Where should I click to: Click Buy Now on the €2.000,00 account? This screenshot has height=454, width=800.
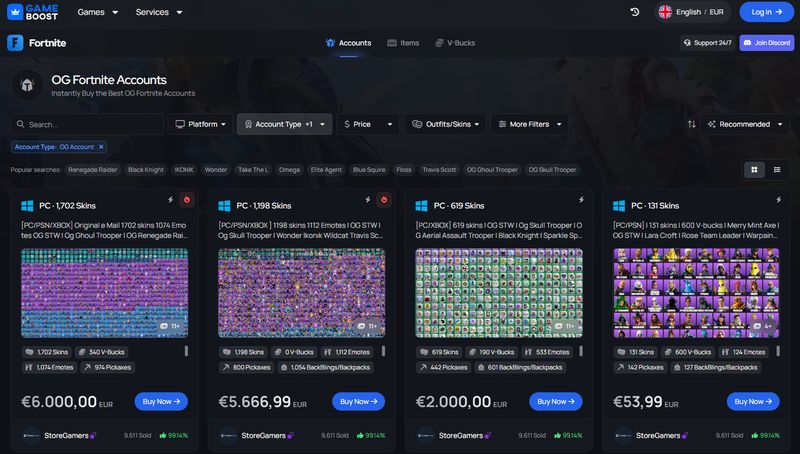pyautogui.click(x=556, y=401)
